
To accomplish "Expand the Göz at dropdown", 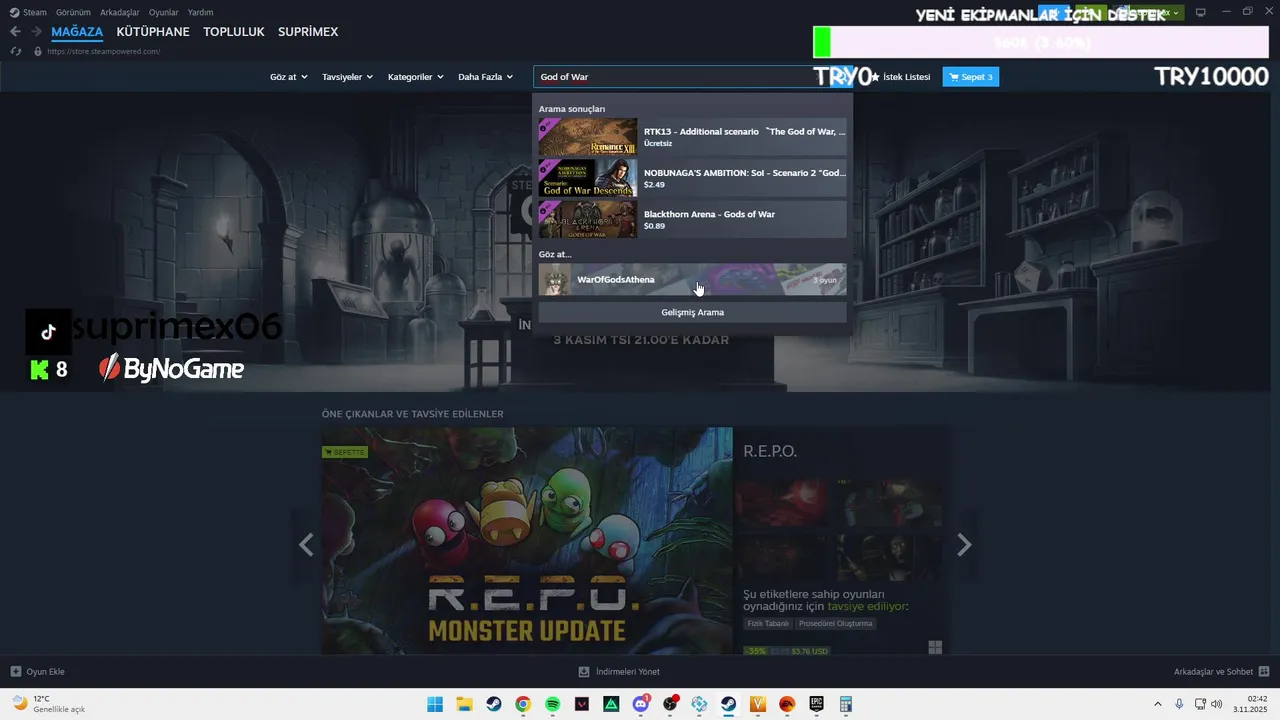I will 288,77.
